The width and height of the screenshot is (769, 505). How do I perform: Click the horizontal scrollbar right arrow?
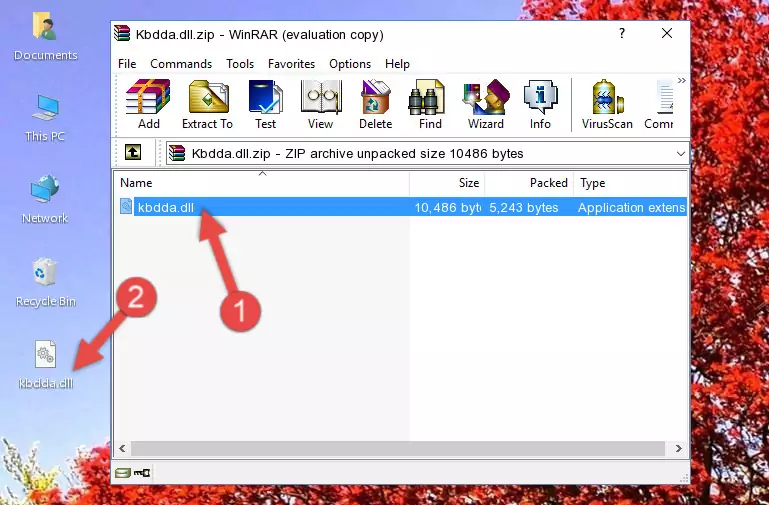point(679,448)
